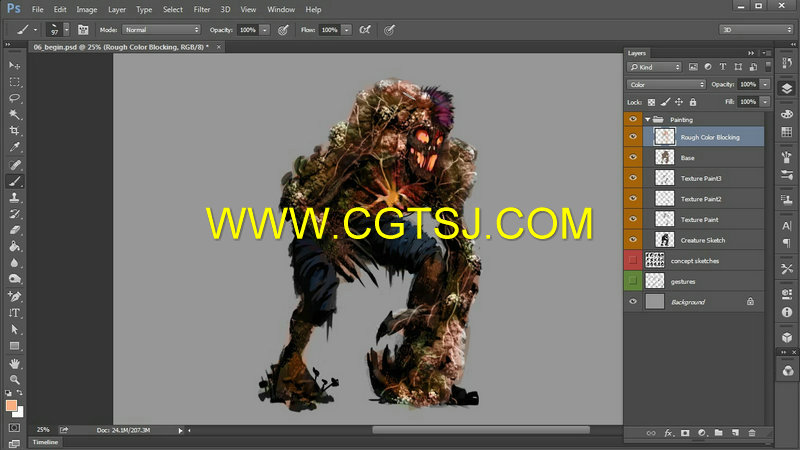This screenshot has height=450, width=800.
Task: Hide the Base layer
Action: pyautogui.click(x=633, y=157)
